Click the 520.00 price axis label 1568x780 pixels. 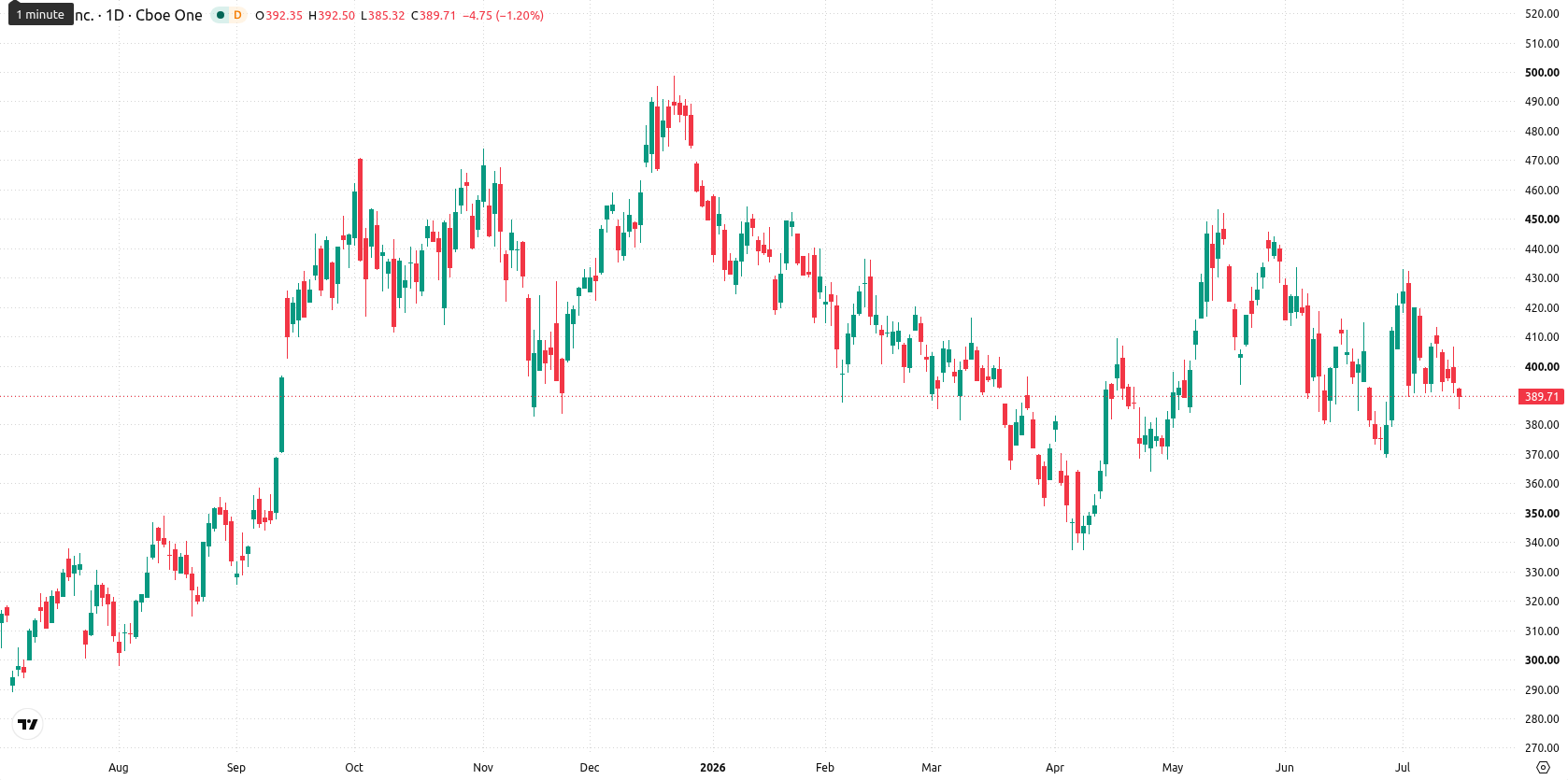1542,14
